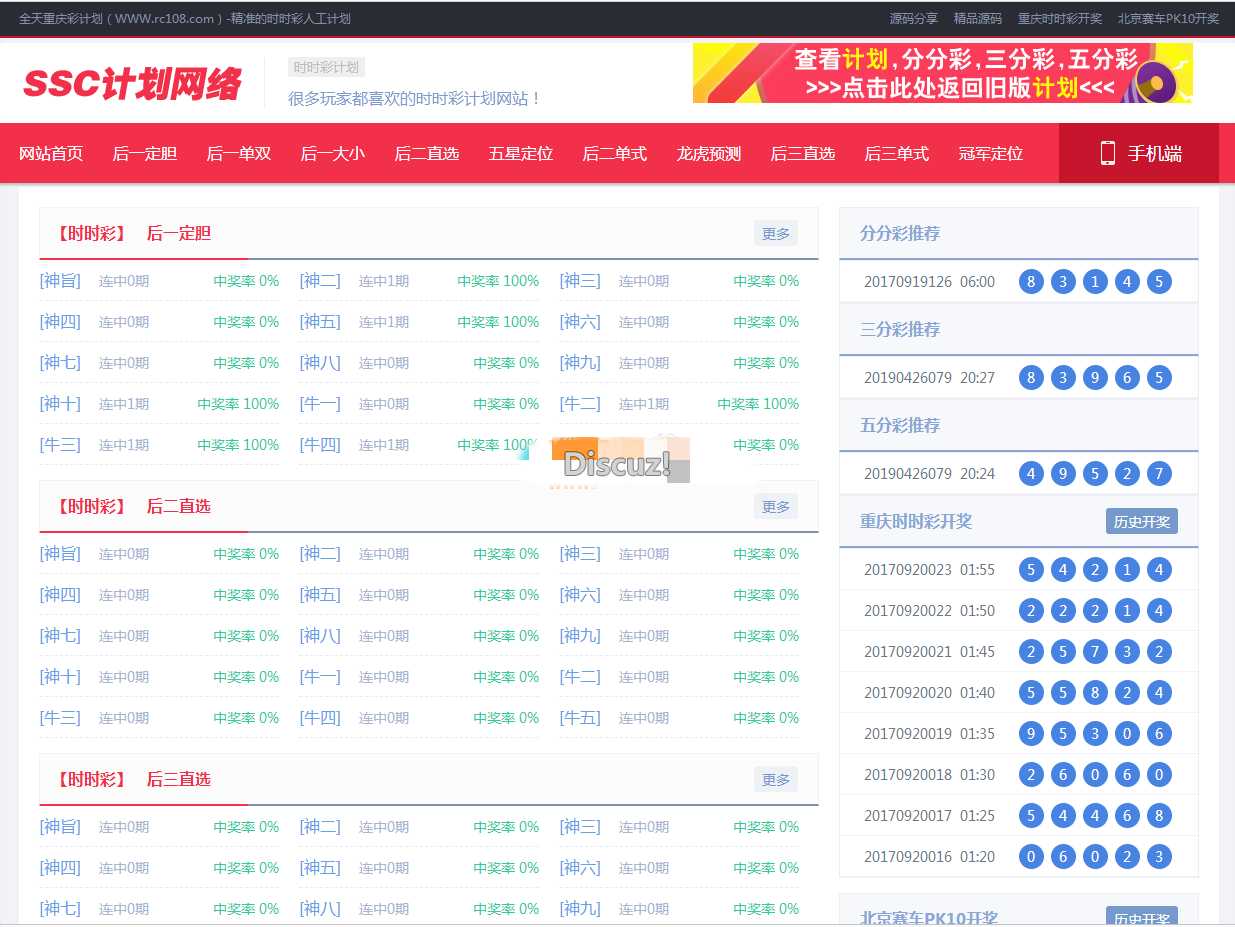Open 重庆时时彩开奖 top bar link
Screen dimensions: 1235x927
pos(1060,18)
